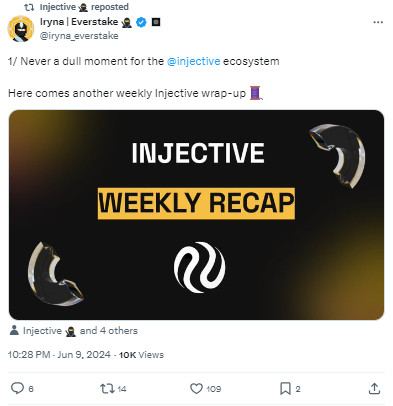The width and height of the screenshot is (393, 406).
Task: Open the share upload icon
Action: pyautogui.click(x=374, y=388)
